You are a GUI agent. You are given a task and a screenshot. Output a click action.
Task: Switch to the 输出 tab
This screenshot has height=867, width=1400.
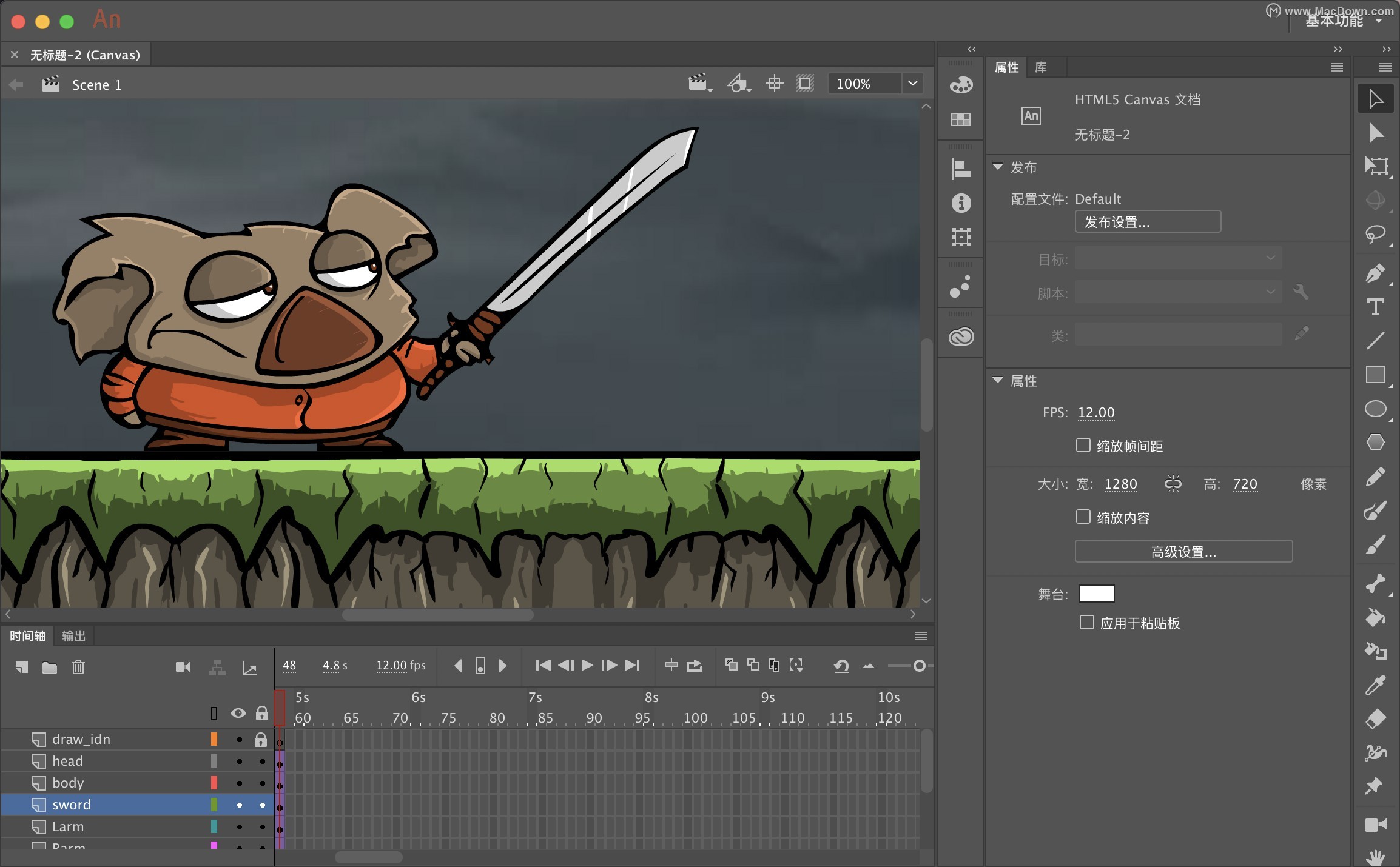pos(73,636)
